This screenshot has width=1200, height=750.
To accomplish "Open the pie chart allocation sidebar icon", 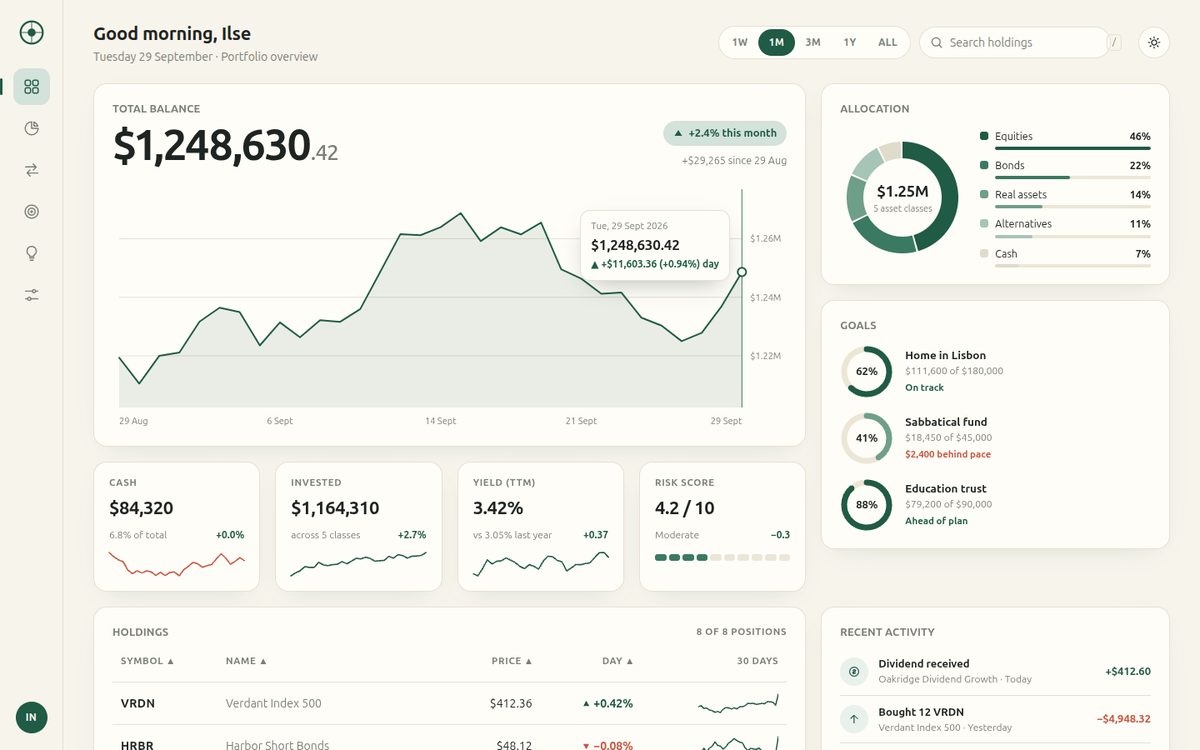I will point(31,129).
